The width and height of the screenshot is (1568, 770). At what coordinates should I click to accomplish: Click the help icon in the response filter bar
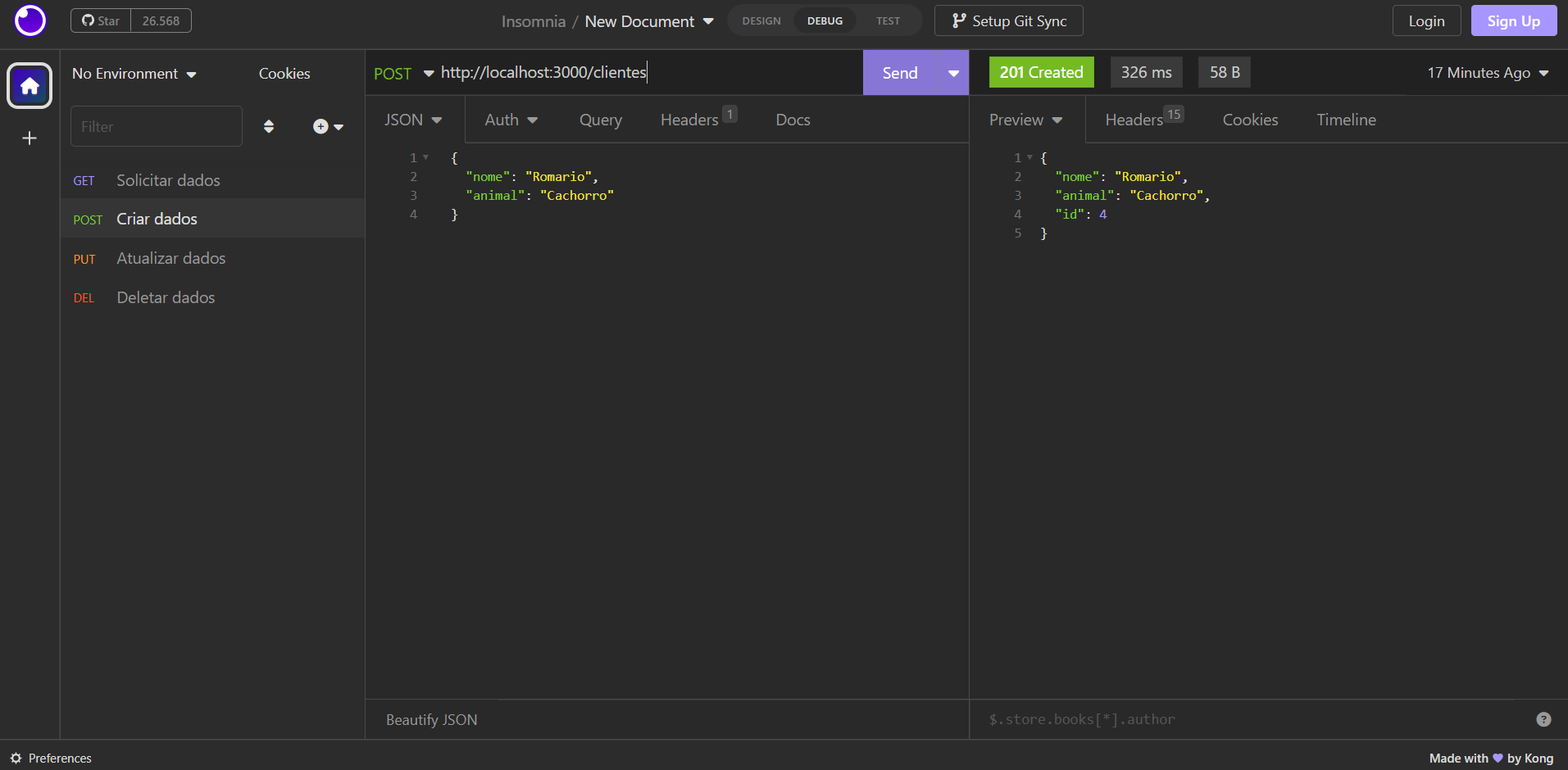1543,718
